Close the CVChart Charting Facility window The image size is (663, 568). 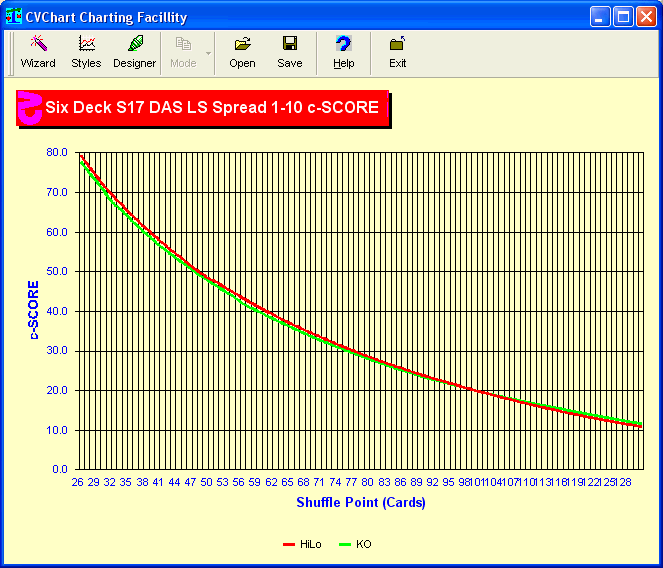[645, 17]
